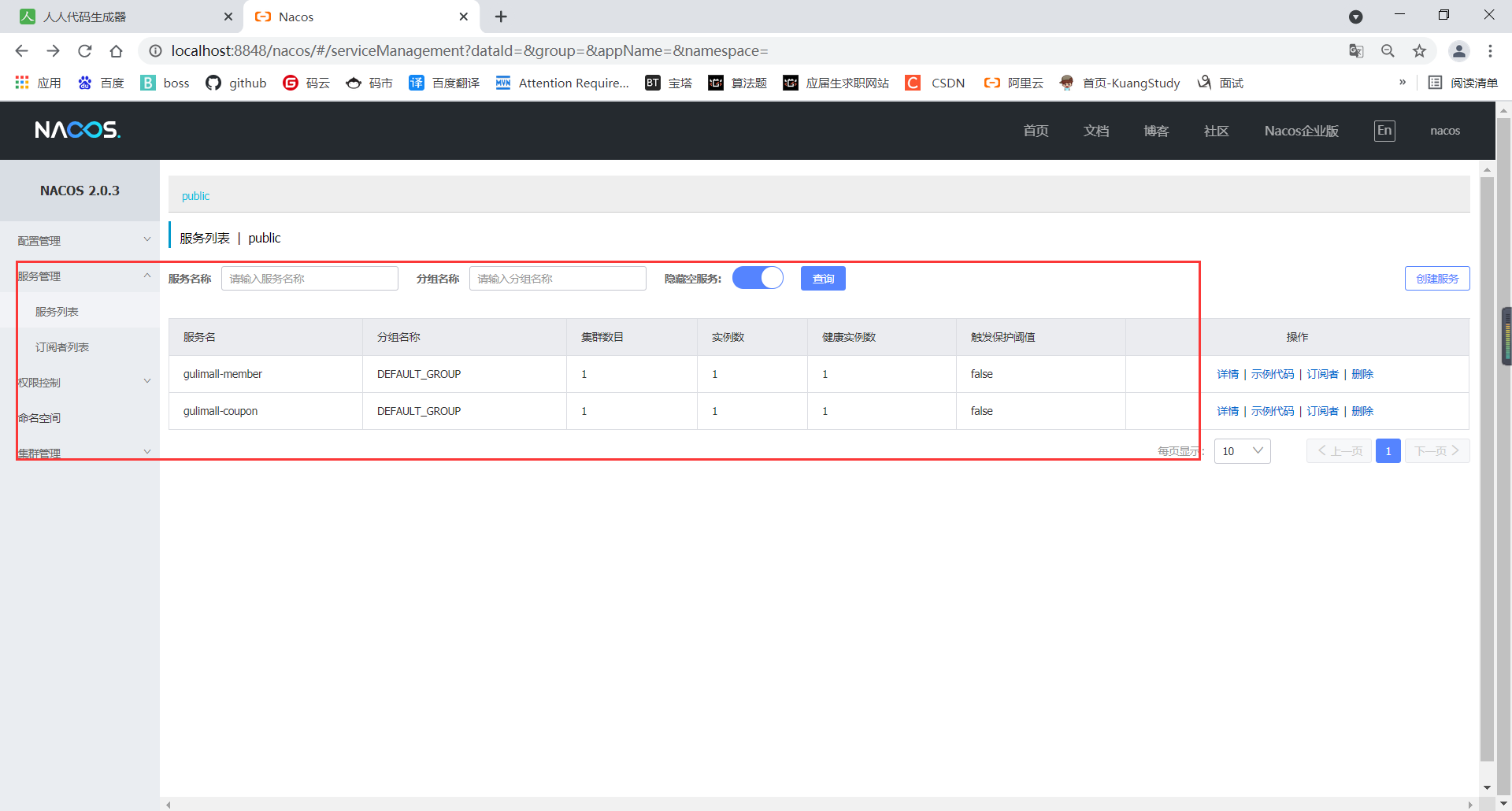Viewport: 1512px width, 811px height.
Task: Select the public namespace tab
Action: pyautogui.click(x=195, y=196)
